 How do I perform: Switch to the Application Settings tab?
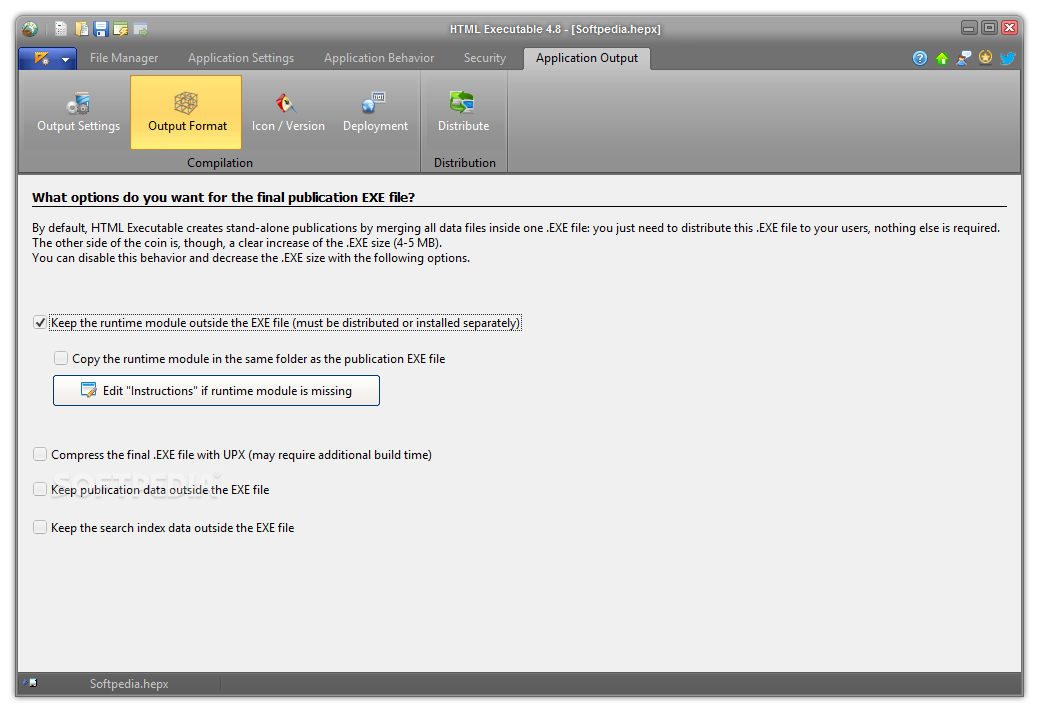pyautogui.click(x=241, y=58)
